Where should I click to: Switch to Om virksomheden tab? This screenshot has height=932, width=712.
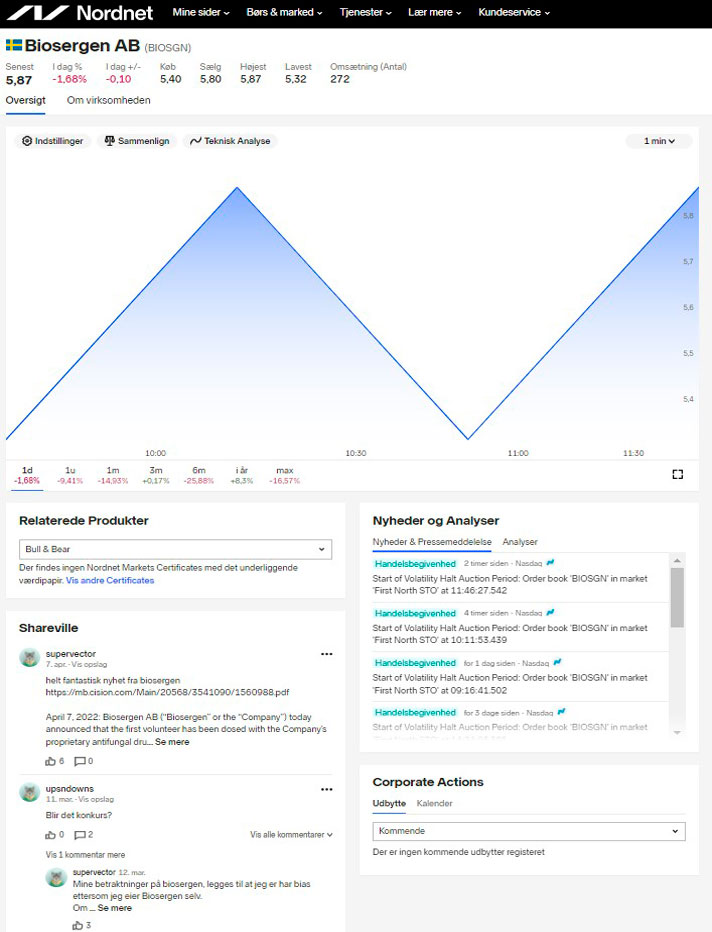click(109, 100)
